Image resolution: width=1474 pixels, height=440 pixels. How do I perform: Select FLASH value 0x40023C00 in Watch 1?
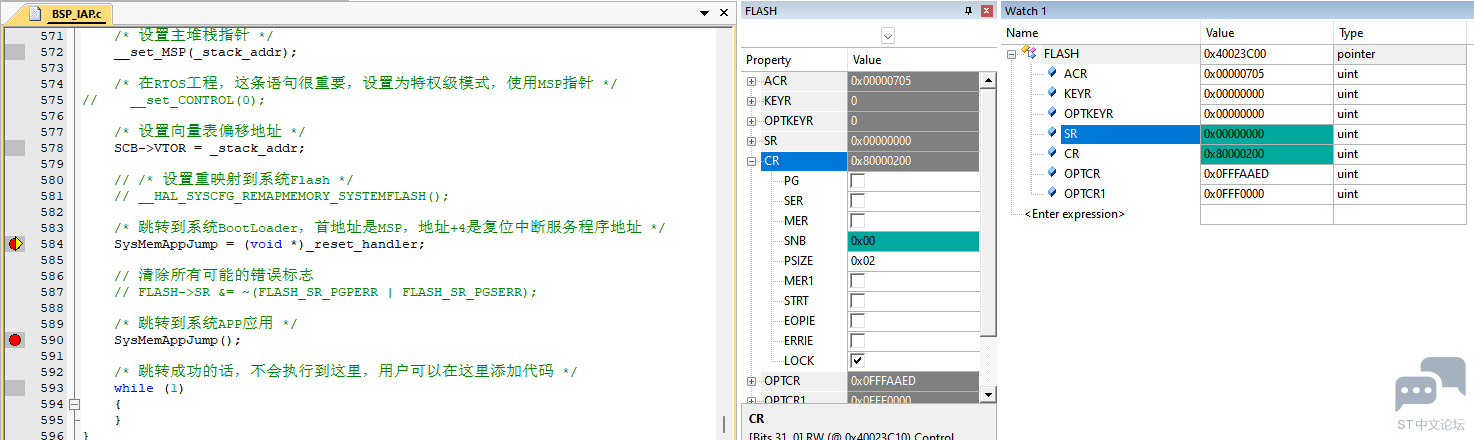click(1267, 54)
